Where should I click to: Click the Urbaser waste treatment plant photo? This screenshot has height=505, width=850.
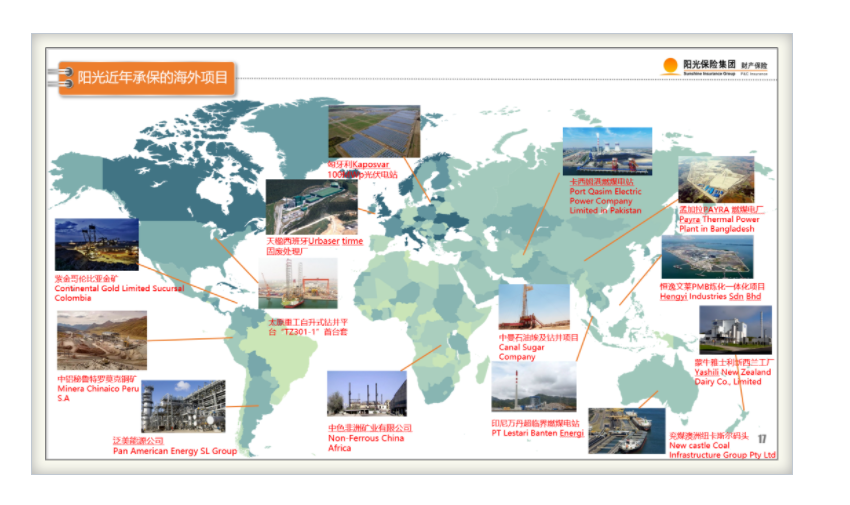coord(312,208)
